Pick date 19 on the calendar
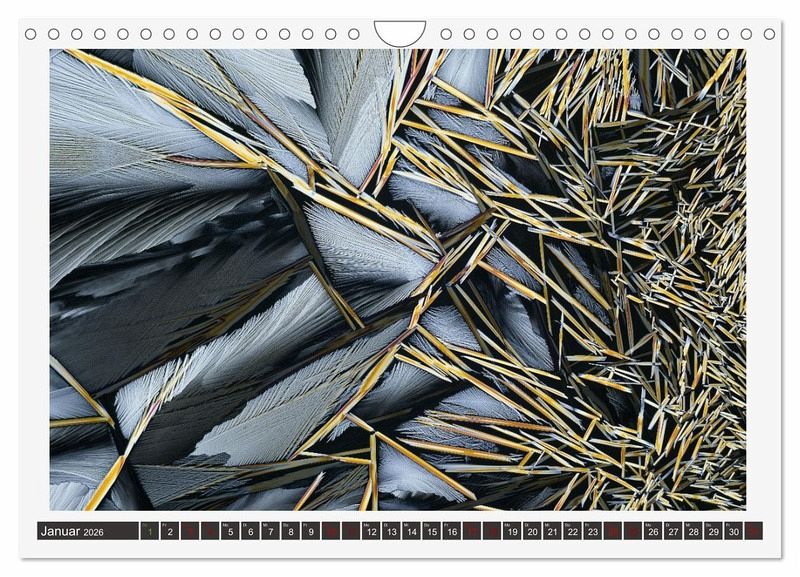Viewport: 800px width, 577px height. [512, 531]
